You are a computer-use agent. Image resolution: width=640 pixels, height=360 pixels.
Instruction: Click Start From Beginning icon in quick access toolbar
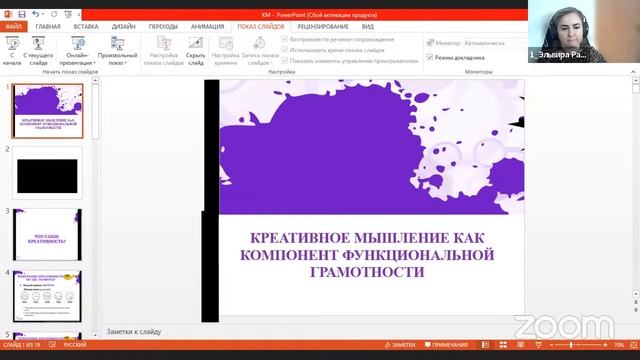pos(68,14)
